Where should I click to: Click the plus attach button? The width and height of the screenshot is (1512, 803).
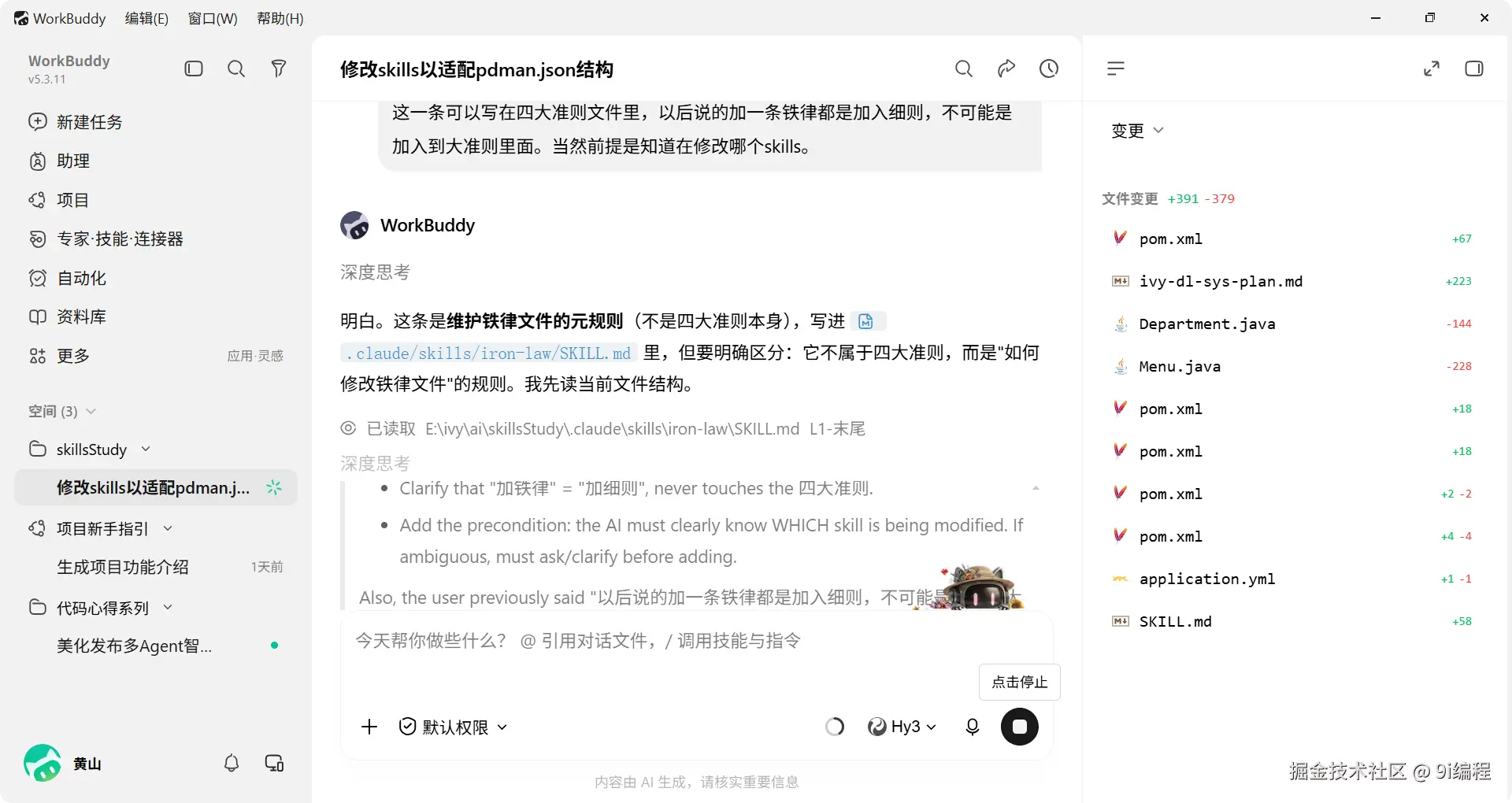click(369, 727)
